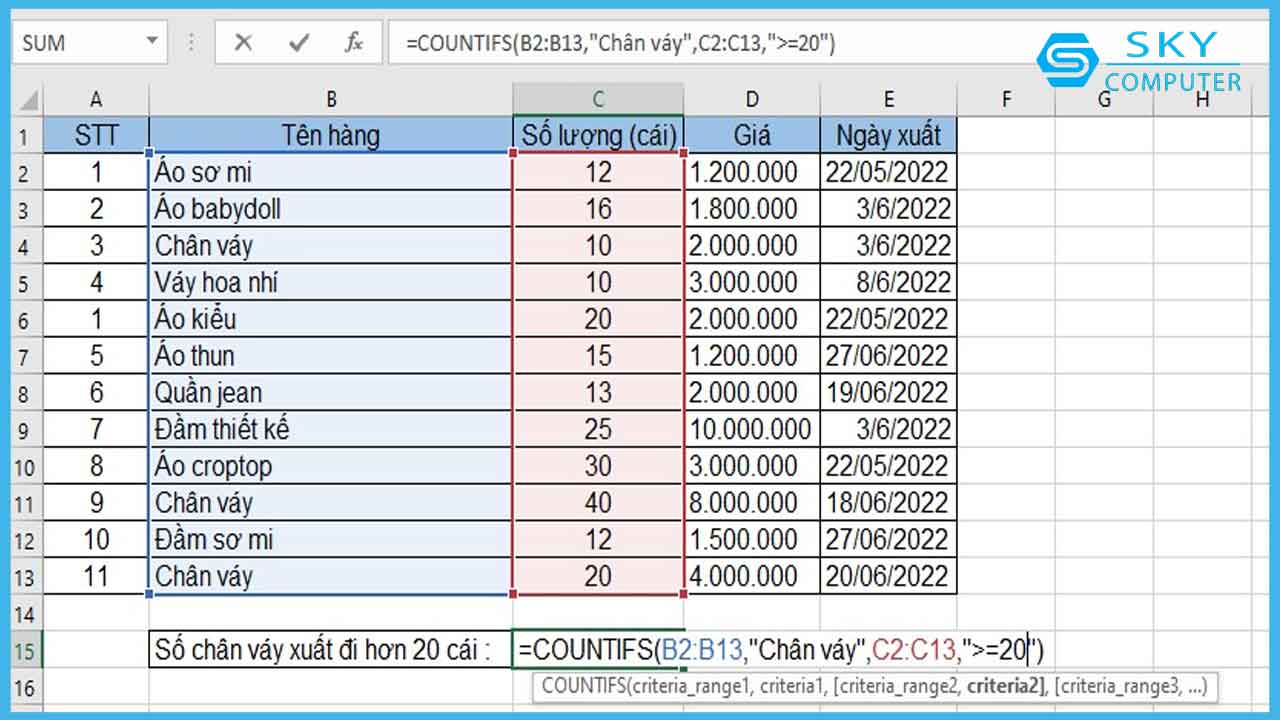Image resolution: width=1280 pixels, height=720 pixels.
Task: Select the cell 'Áo babydoll'
Action: point(331,209)
